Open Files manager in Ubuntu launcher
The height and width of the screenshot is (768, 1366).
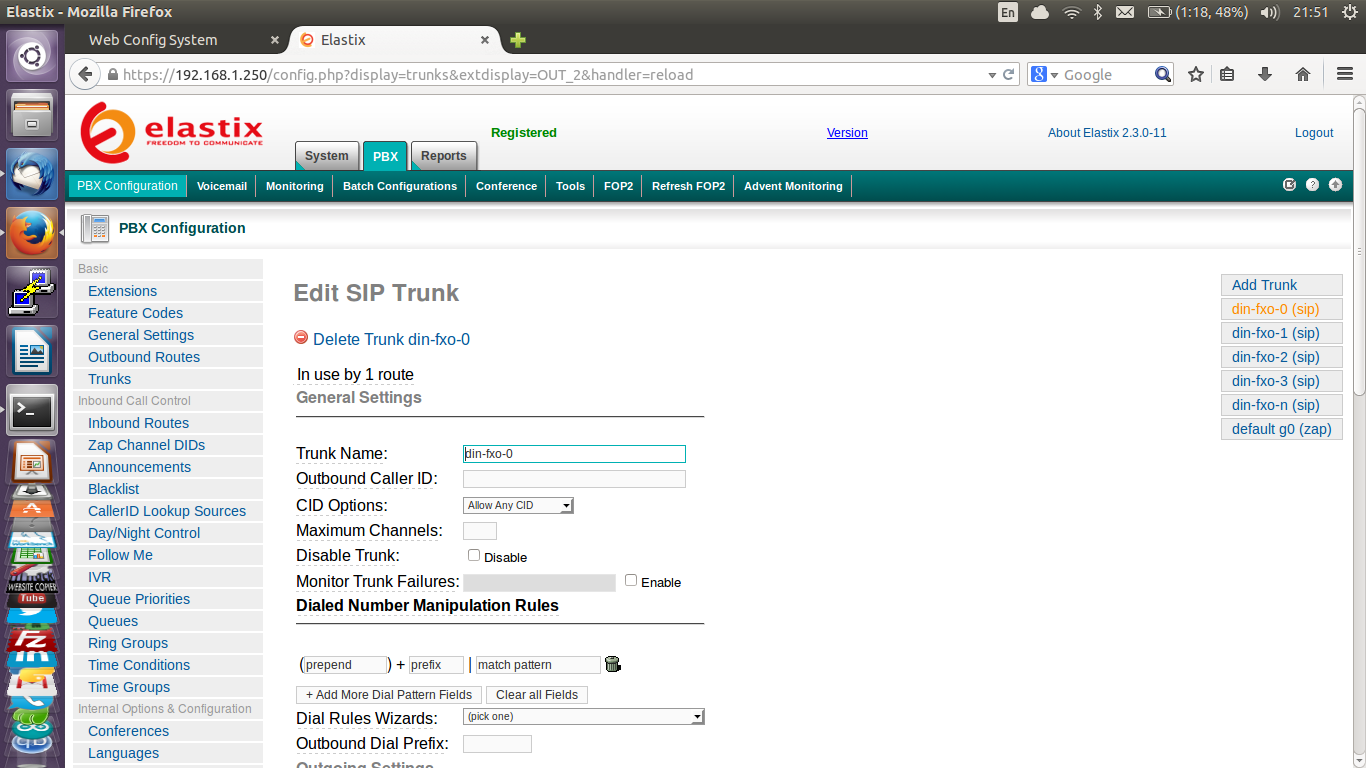tap(33, 114)
